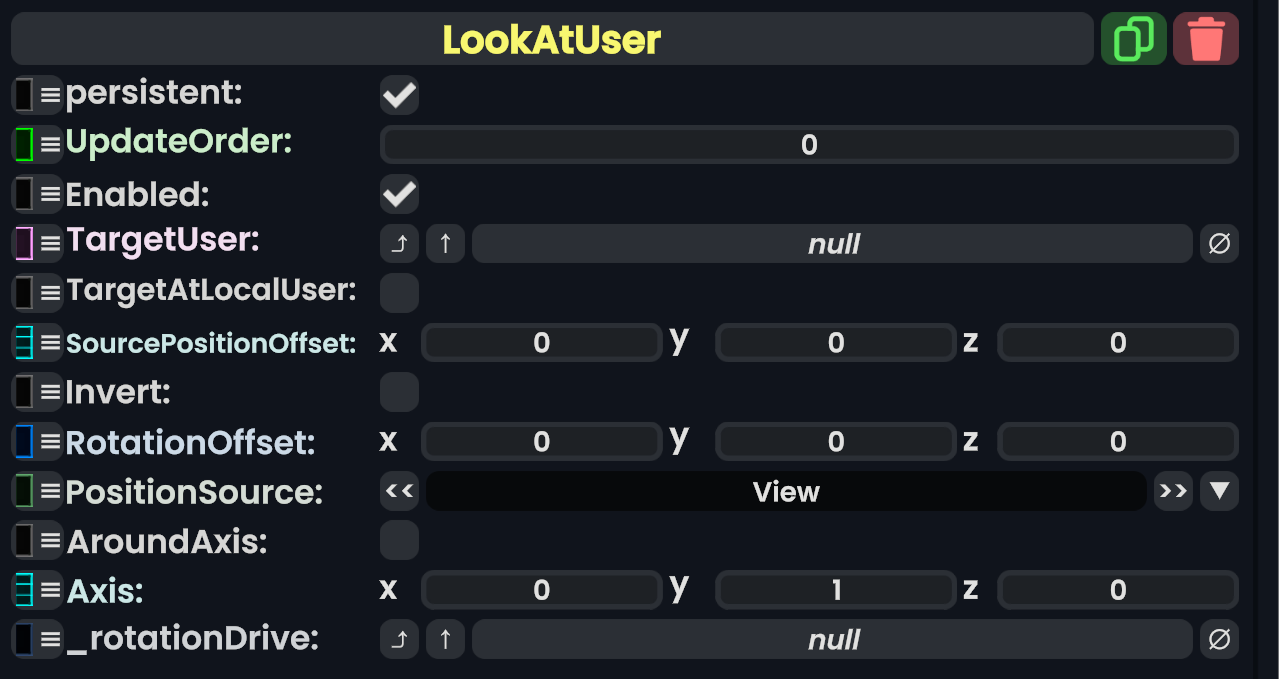
Task: Click the curved arrow icon beside _rotationDrive
Action: (399, 640)
